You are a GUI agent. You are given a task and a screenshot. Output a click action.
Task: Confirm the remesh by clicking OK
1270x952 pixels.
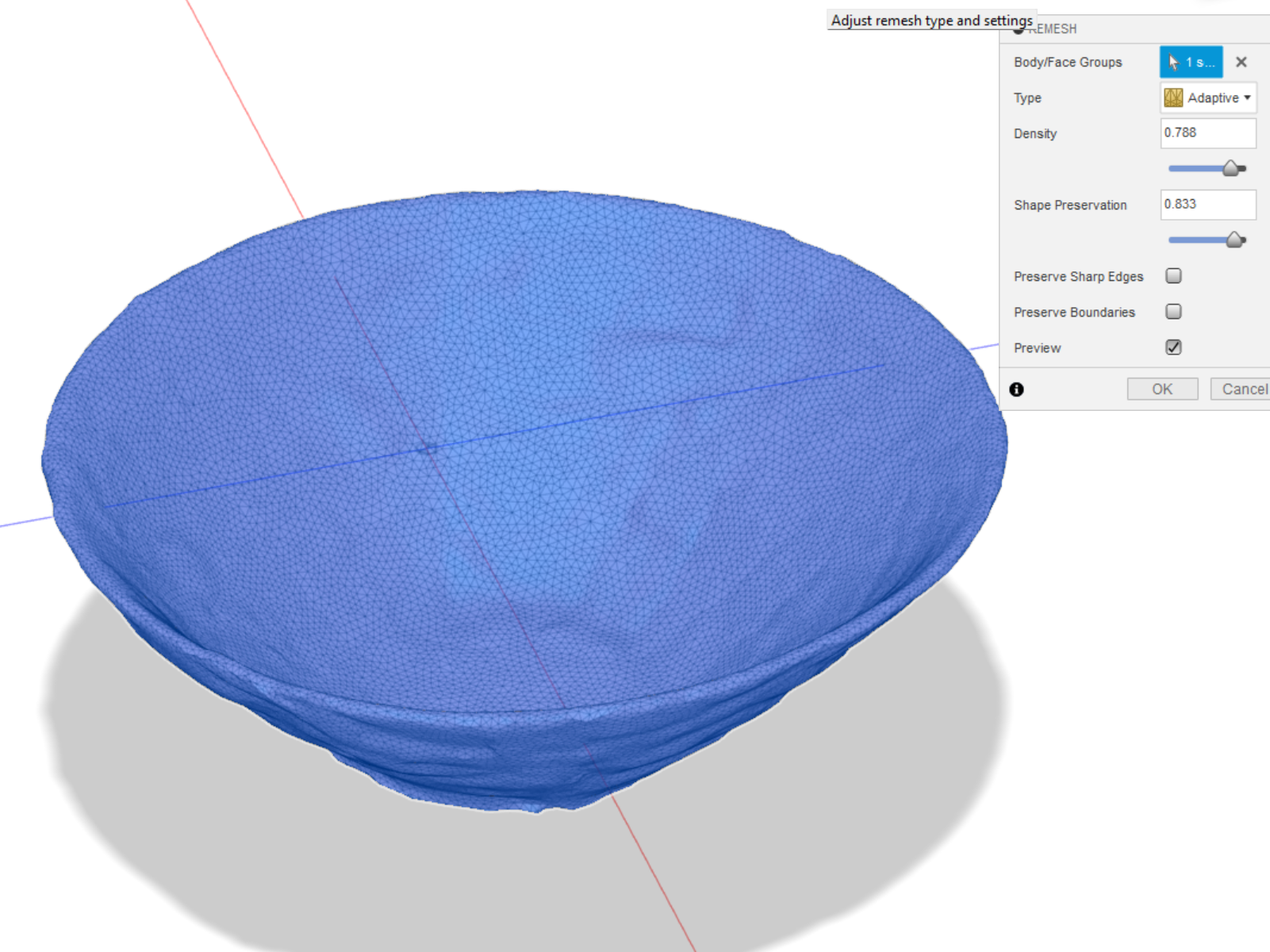click(1161, 389)
